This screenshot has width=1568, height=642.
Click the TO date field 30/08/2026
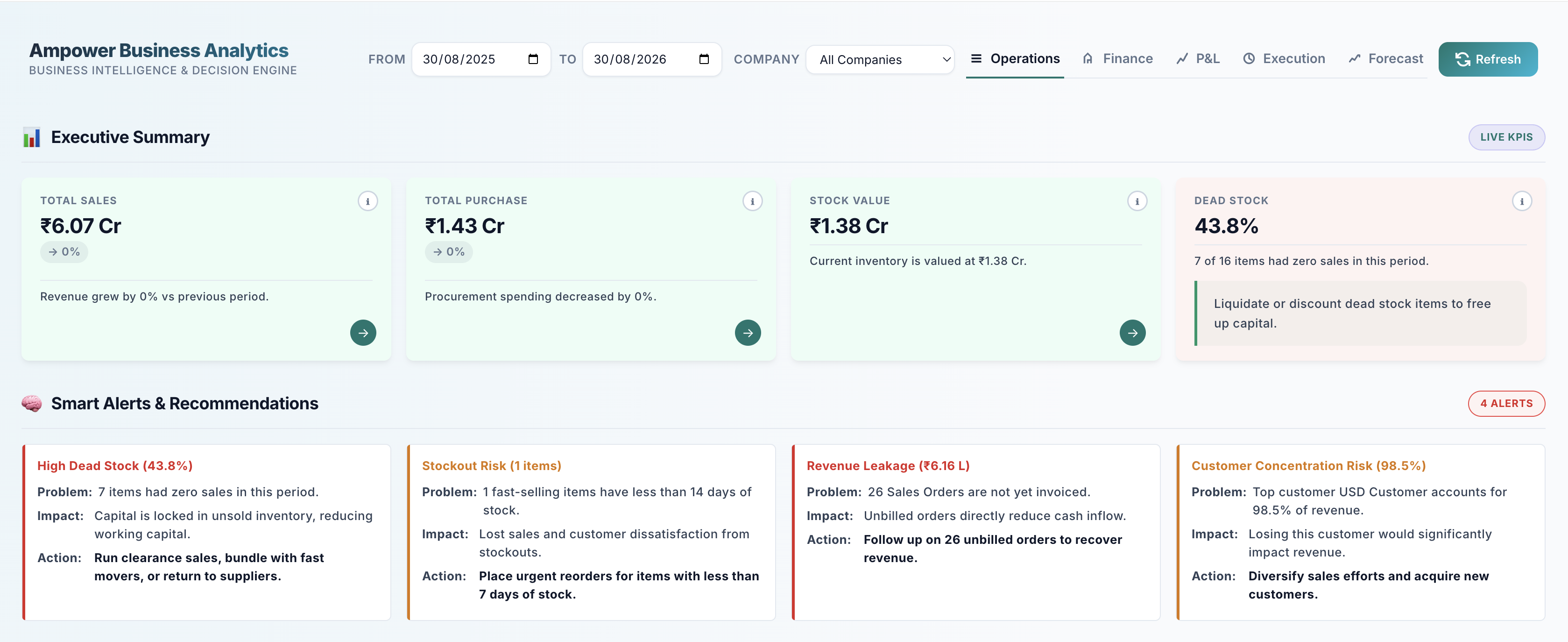(652, 59)
